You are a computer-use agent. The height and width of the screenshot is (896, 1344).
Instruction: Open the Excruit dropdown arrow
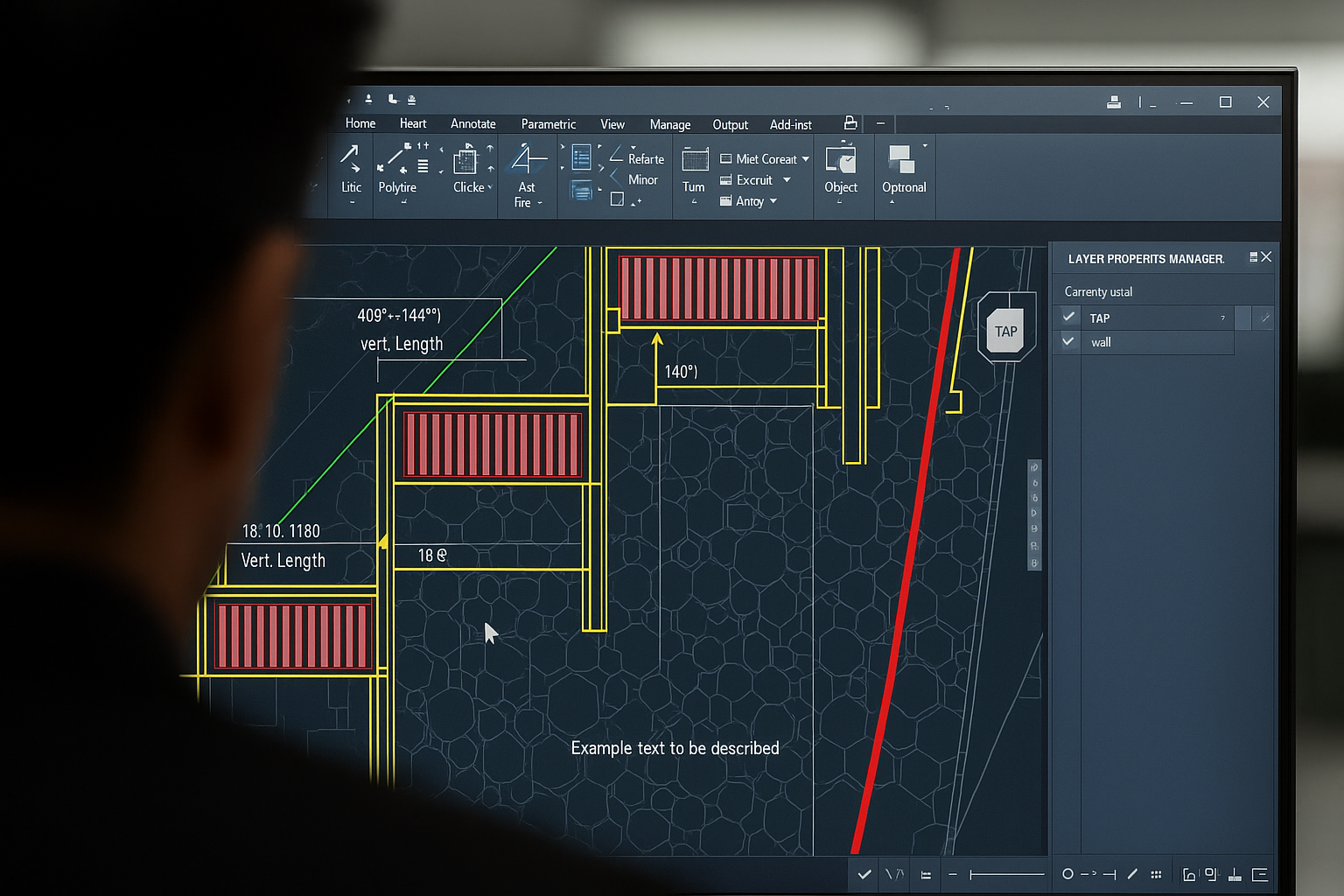[787, 180]
